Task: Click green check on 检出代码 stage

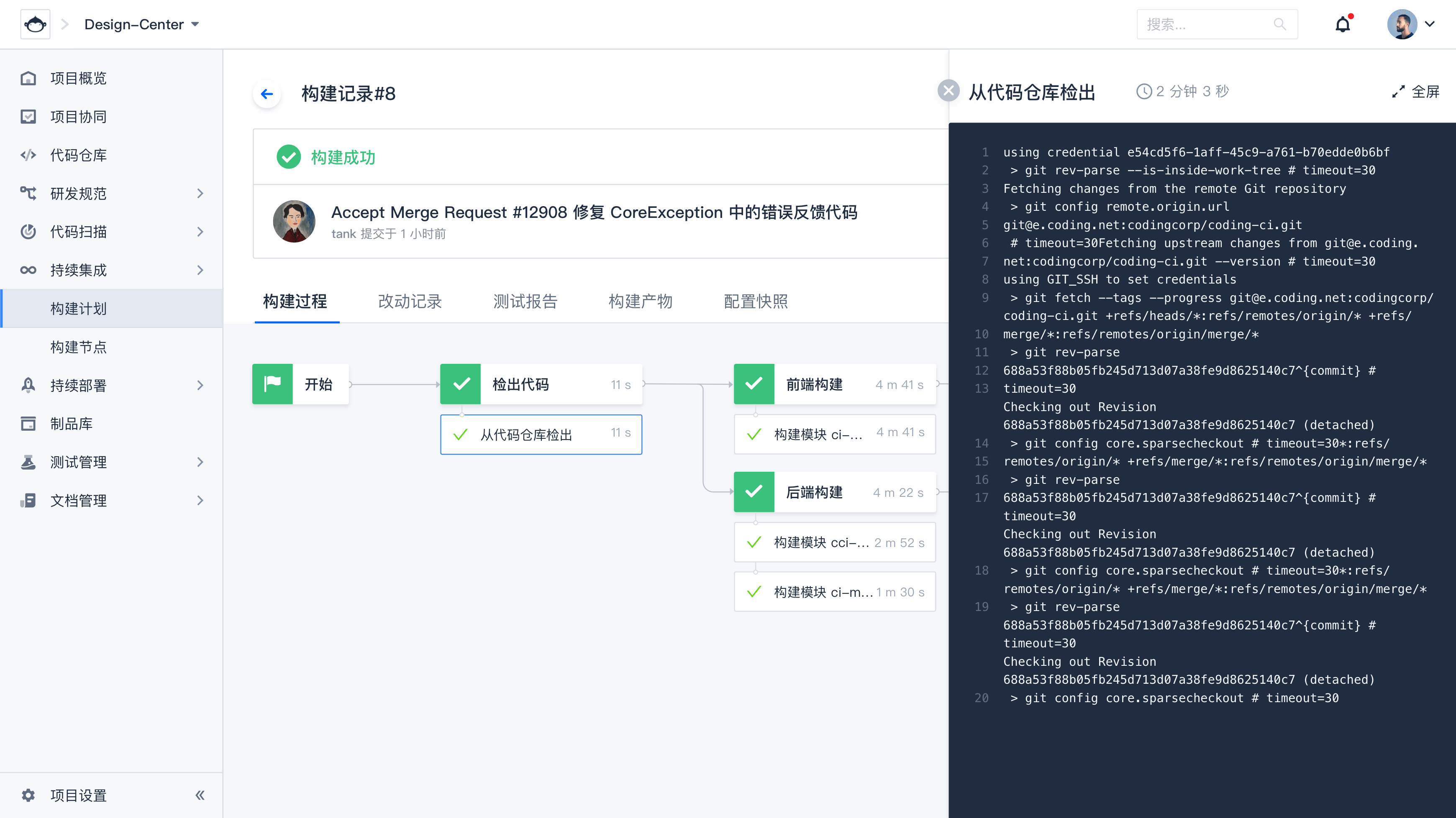Action: (x=461, y=384)
